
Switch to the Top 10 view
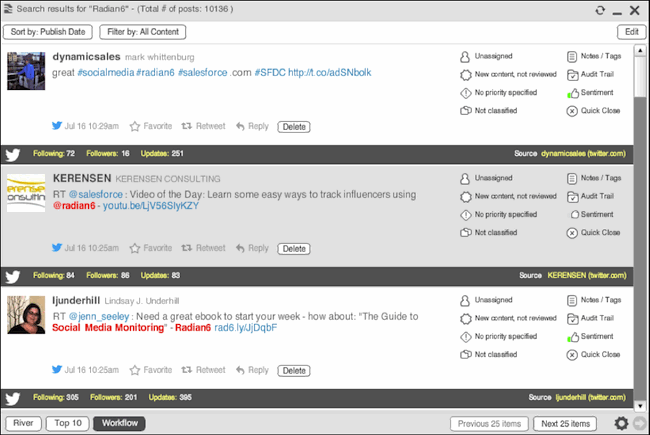pos(68,423)
